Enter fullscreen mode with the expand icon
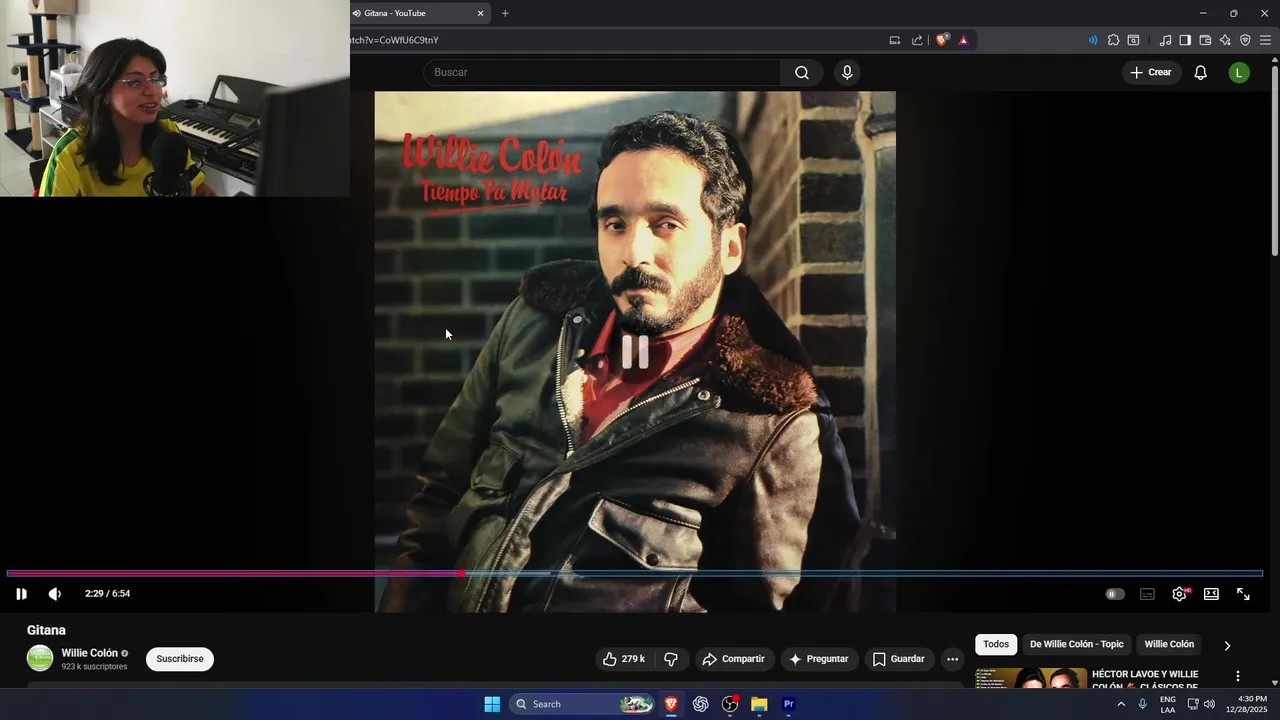Screen dimensions: 1280x720 pos(1243,594)
